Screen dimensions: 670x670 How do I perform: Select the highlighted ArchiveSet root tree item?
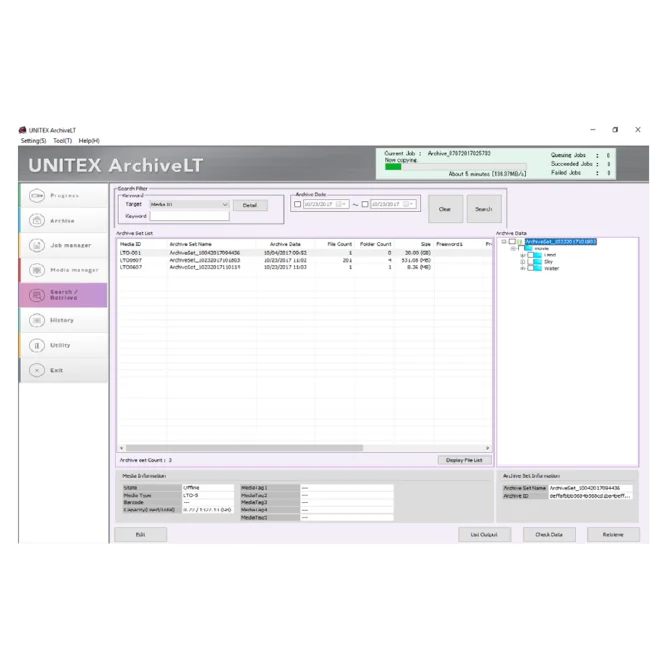coord(561,242)
